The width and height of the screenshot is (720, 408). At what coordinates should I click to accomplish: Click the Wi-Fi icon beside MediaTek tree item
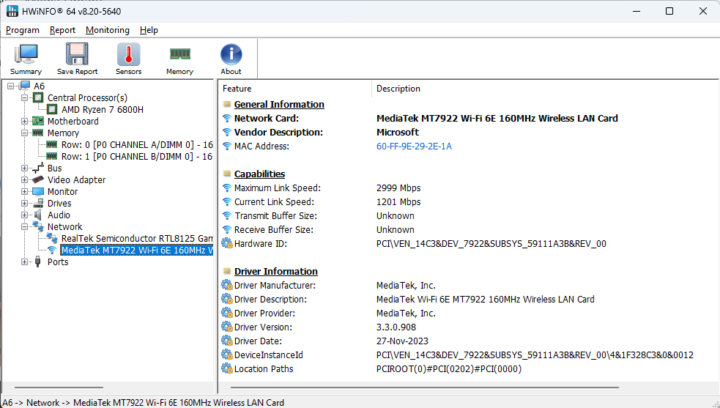tap(52, 250)
